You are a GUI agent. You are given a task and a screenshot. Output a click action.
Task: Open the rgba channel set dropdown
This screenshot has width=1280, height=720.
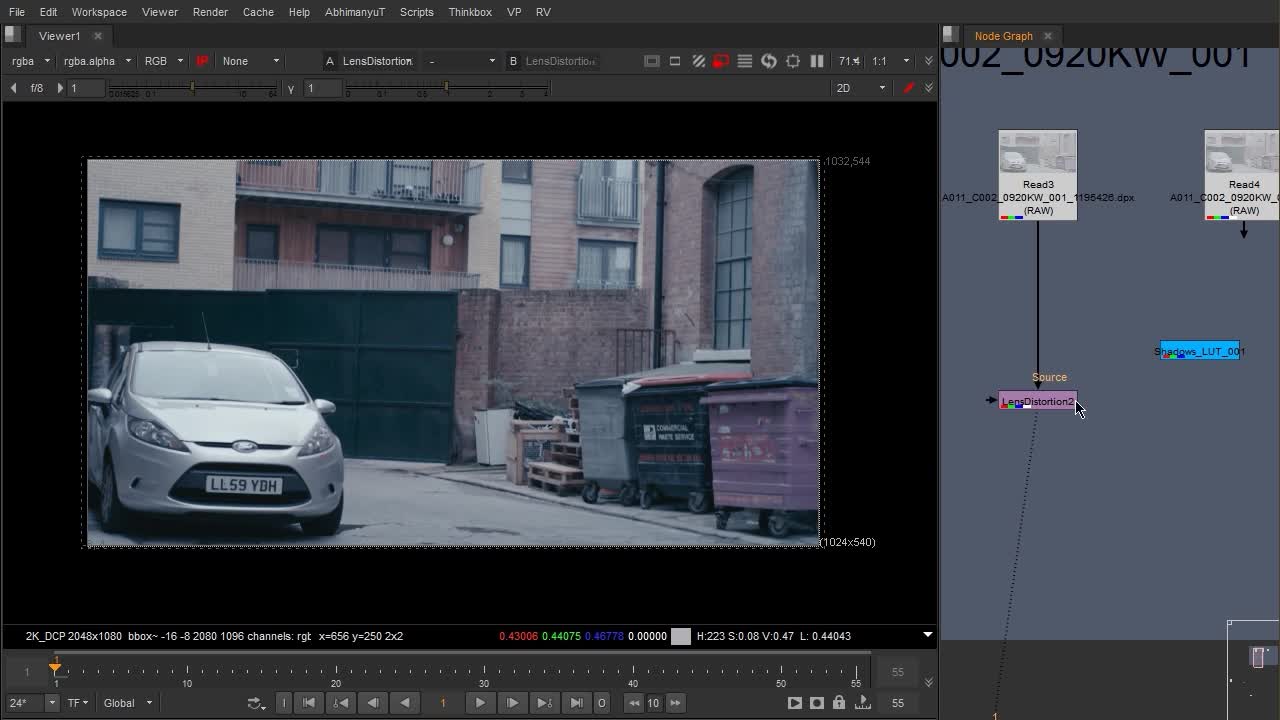pos(30,61)
